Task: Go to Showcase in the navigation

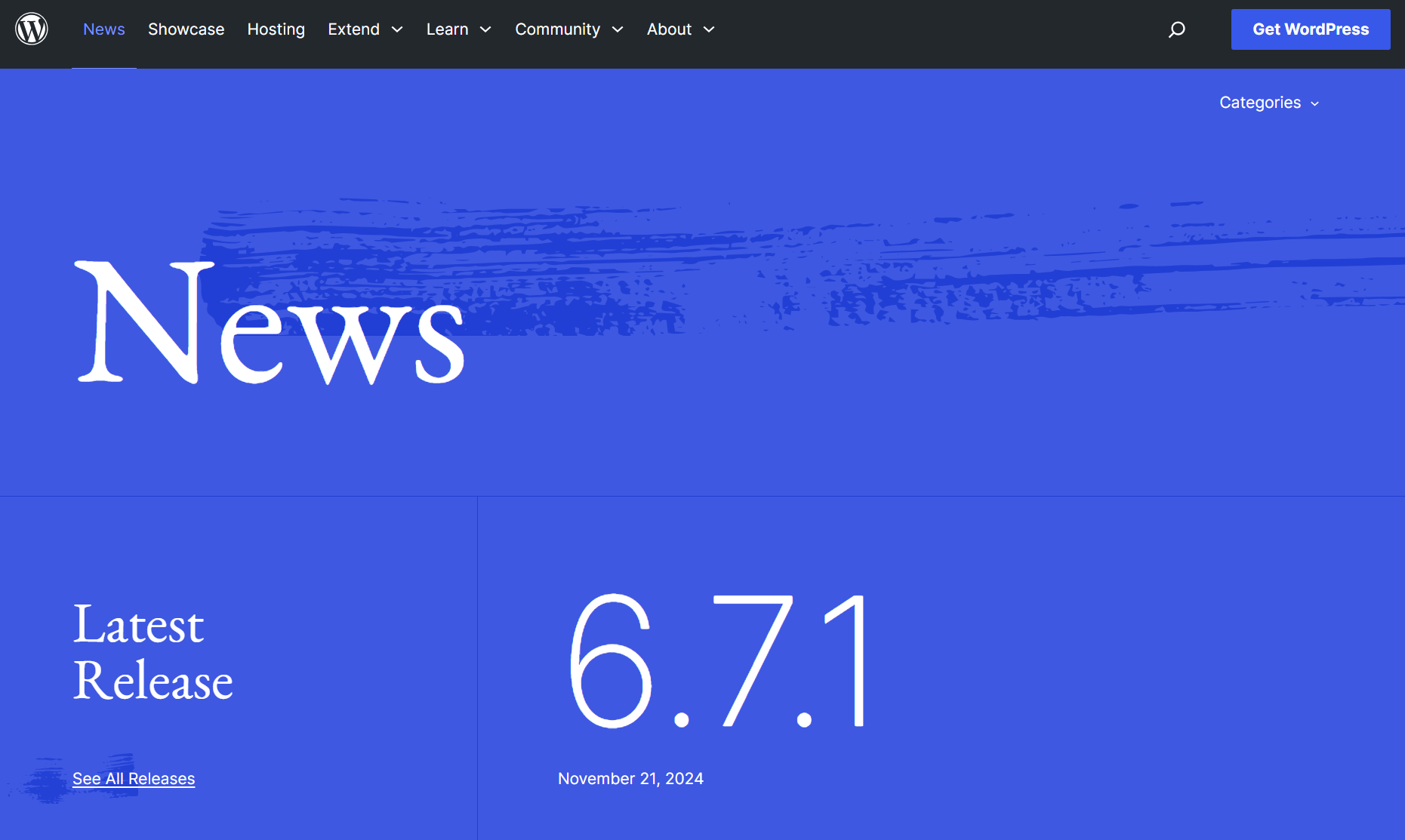Action: pos(186,29)
